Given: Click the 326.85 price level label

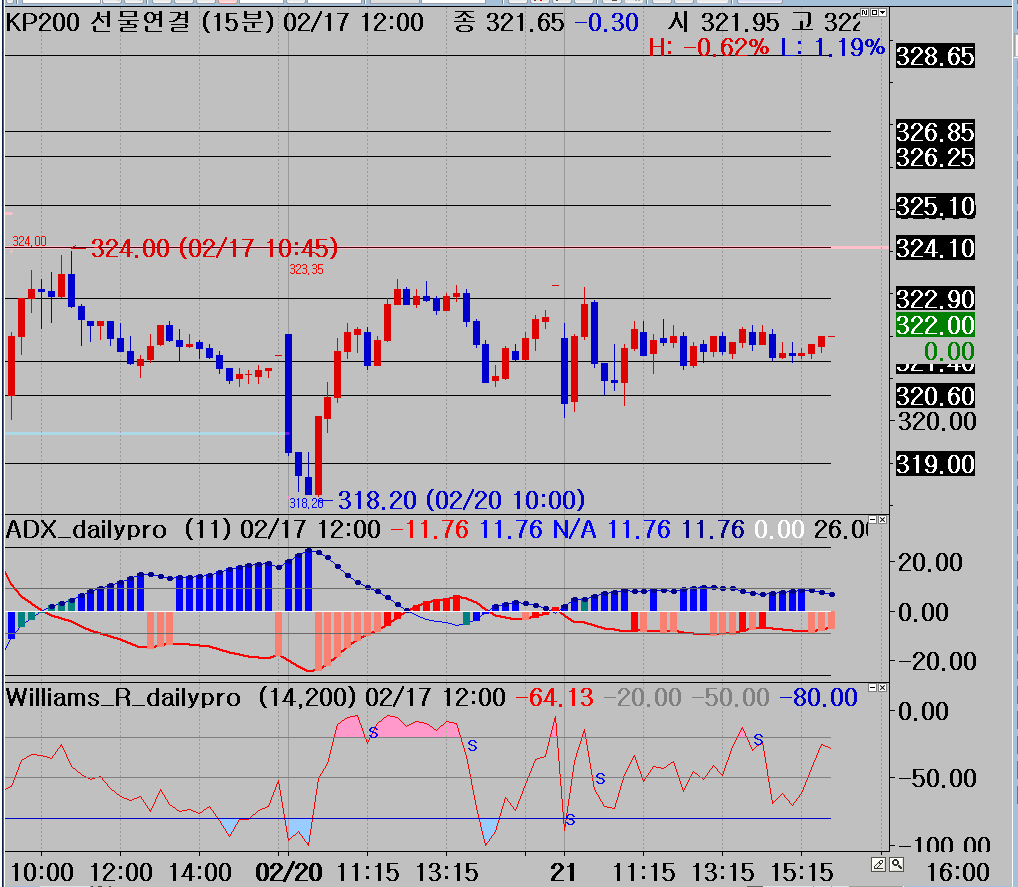Looking at the screenshot, I should pyautogui.click(x=936, y=132).
